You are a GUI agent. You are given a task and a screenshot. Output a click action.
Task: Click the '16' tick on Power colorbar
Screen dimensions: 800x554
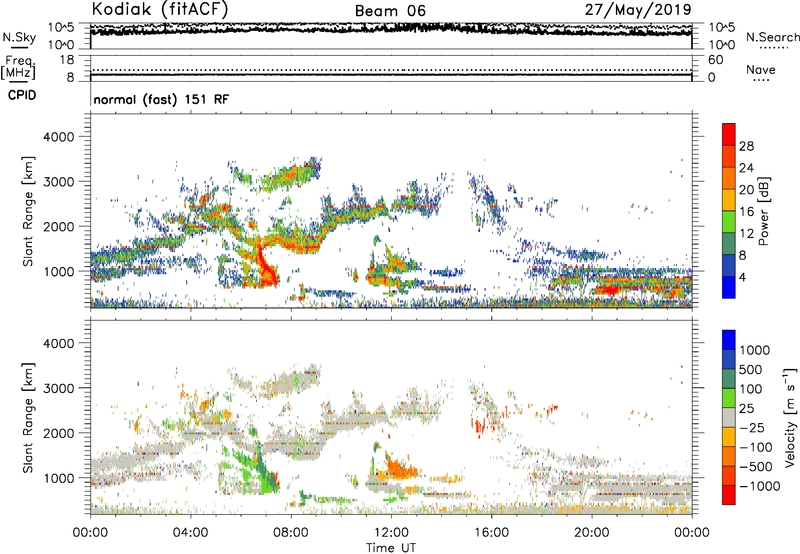tap(746, 211)
